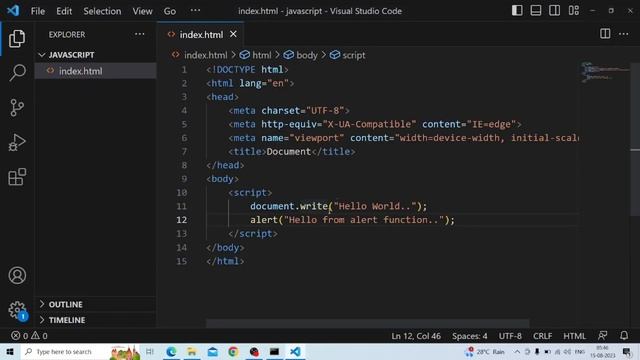Open the Accounts menu icon
This screenshot has height=360, width=640.
click(17, 276)
